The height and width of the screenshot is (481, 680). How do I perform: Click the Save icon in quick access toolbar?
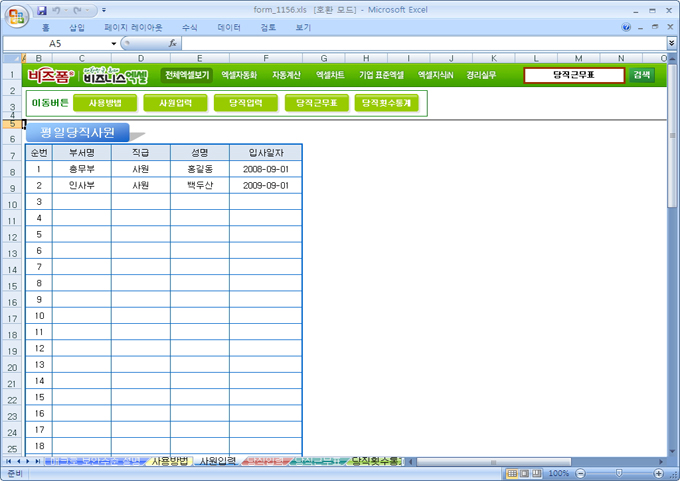pyautogui.click(x=42, y=9)
